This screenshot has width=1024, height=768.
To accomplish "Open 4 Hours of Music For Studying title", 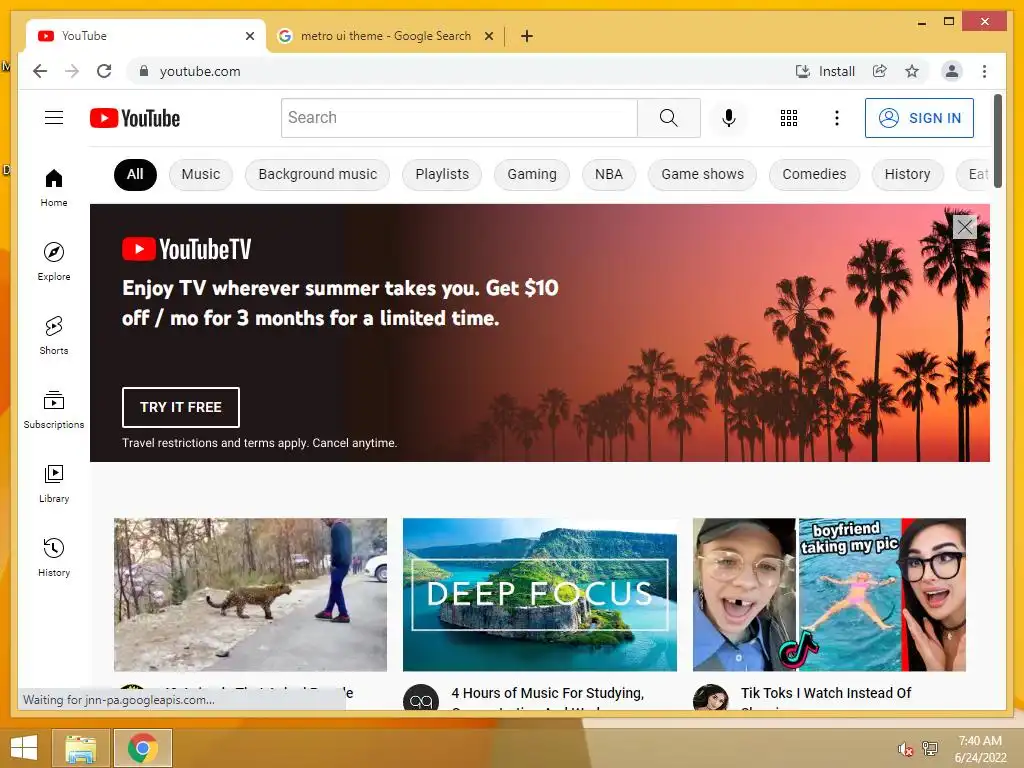I will pyautogui.click(x=547, y=693).
